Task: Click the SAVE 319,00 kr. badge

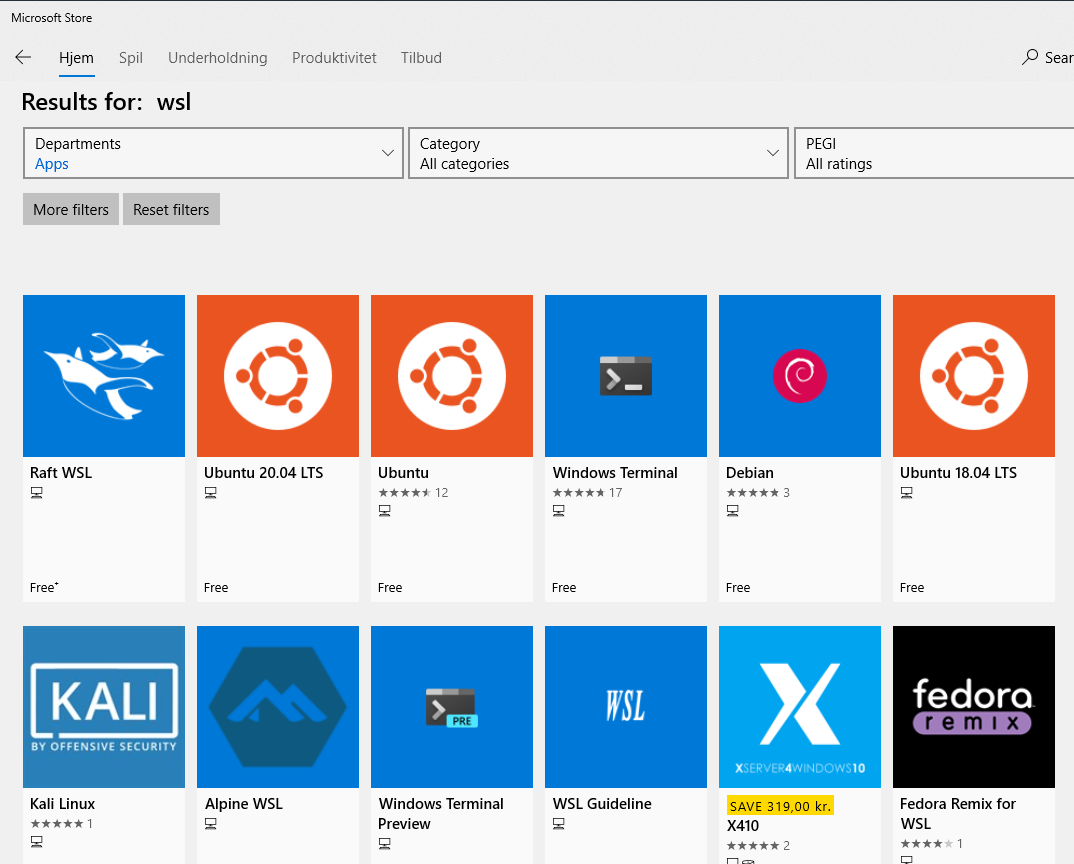Action: pos(780,806)
